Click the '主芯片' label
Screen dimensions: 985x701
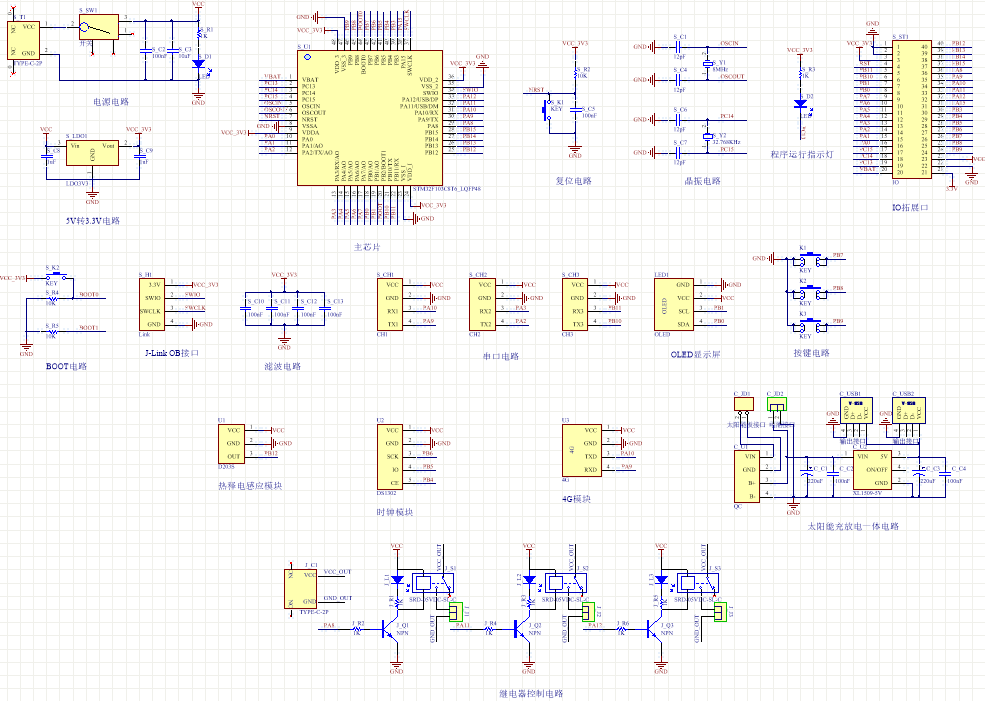tap(367, 247)
